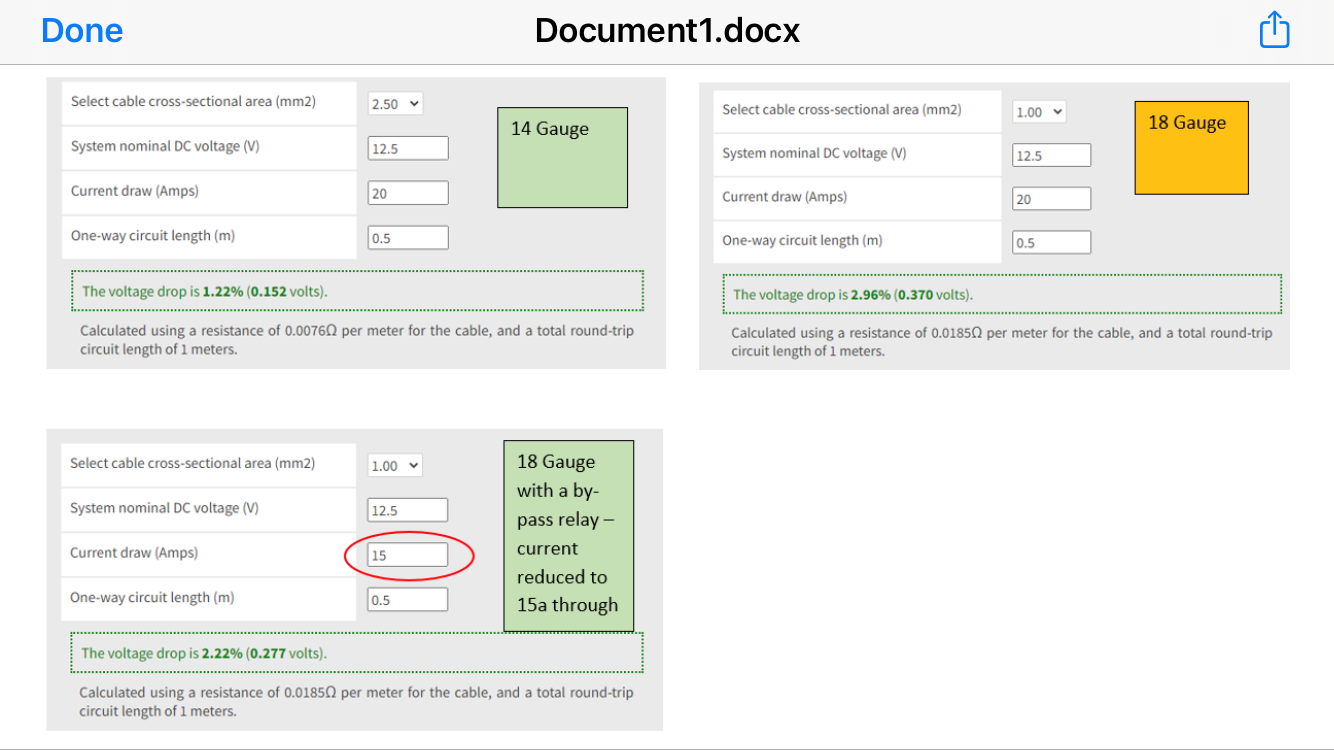
Task: Click the voltage field in the by-pass relay calculator
Action: 408,510
